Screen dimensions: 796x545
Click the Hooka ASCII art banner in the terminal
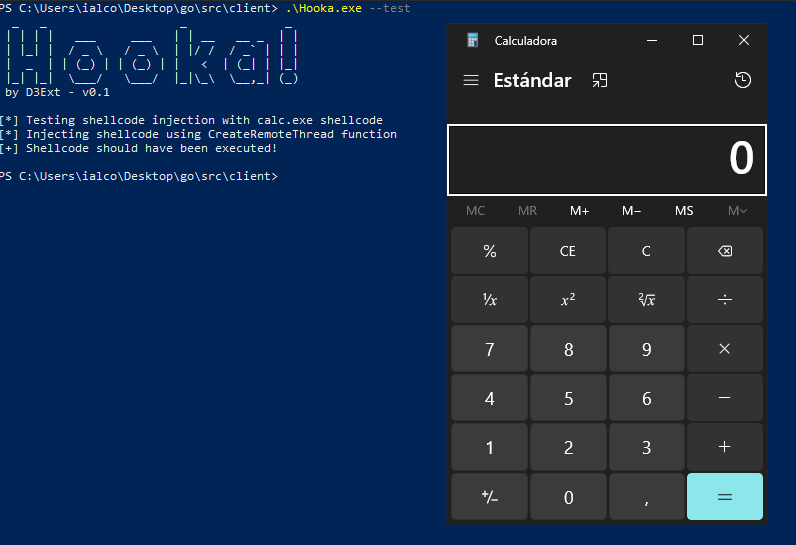click(152, 55)
